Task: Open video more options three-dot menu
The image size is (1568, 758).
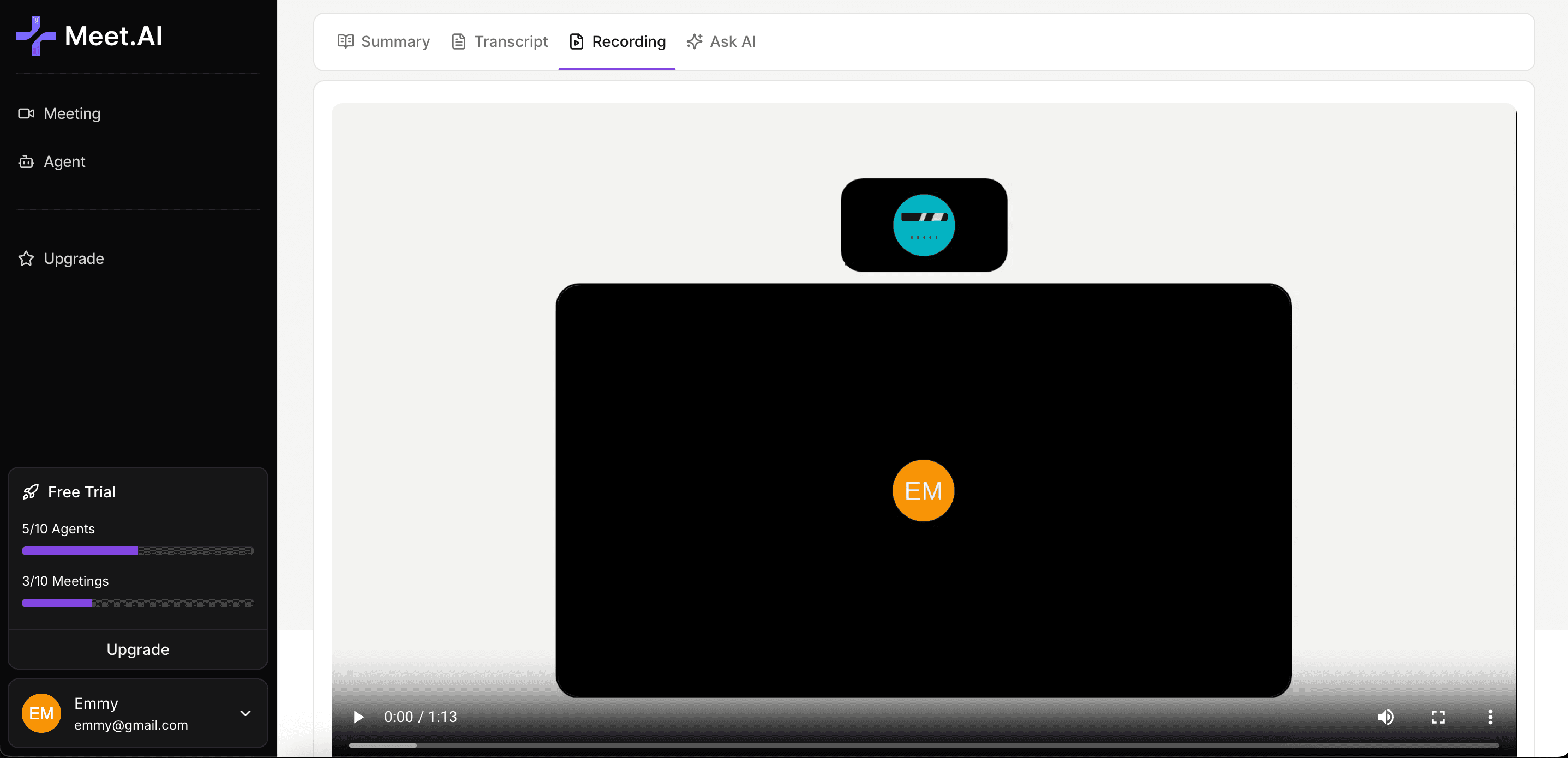Action: 1490,717
